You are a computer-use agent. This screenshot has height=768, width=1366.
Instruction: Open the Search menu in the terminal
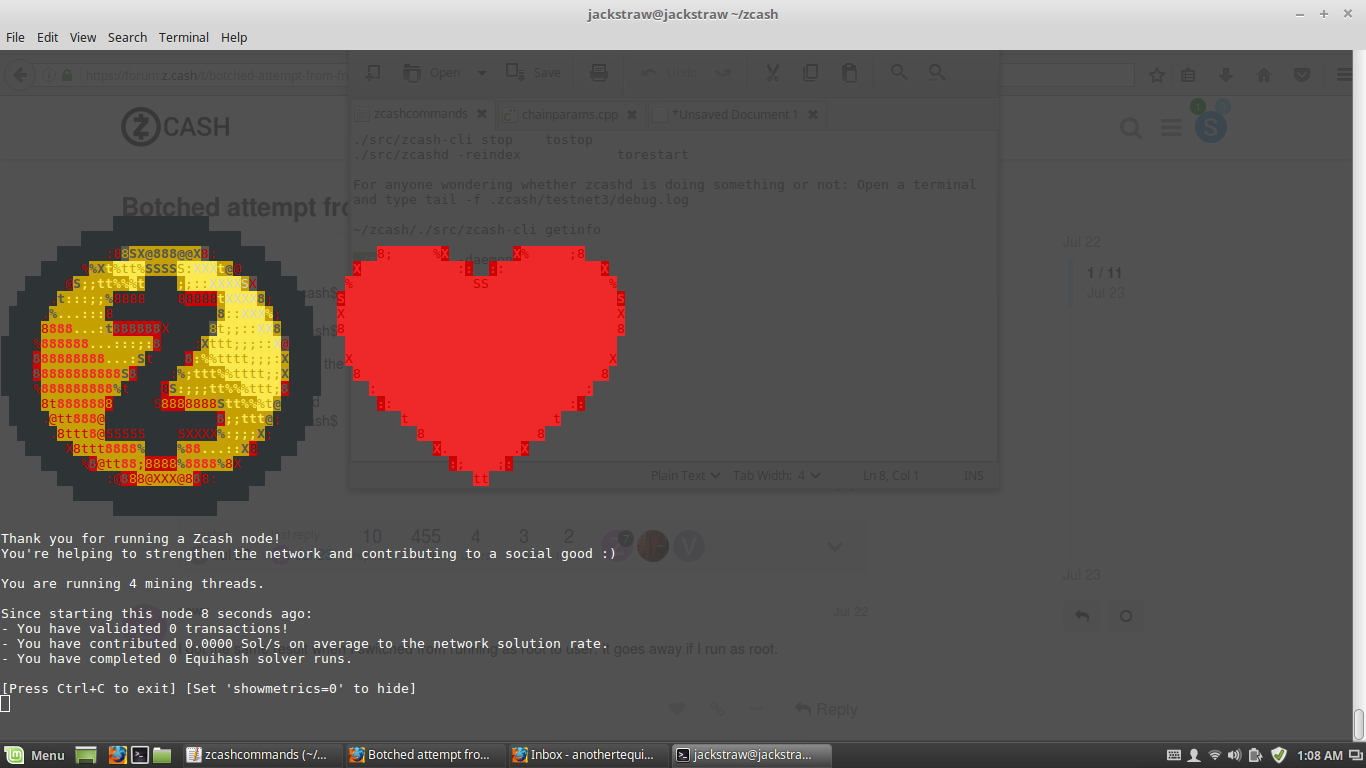pyautogui.click(x=127, y=37)
